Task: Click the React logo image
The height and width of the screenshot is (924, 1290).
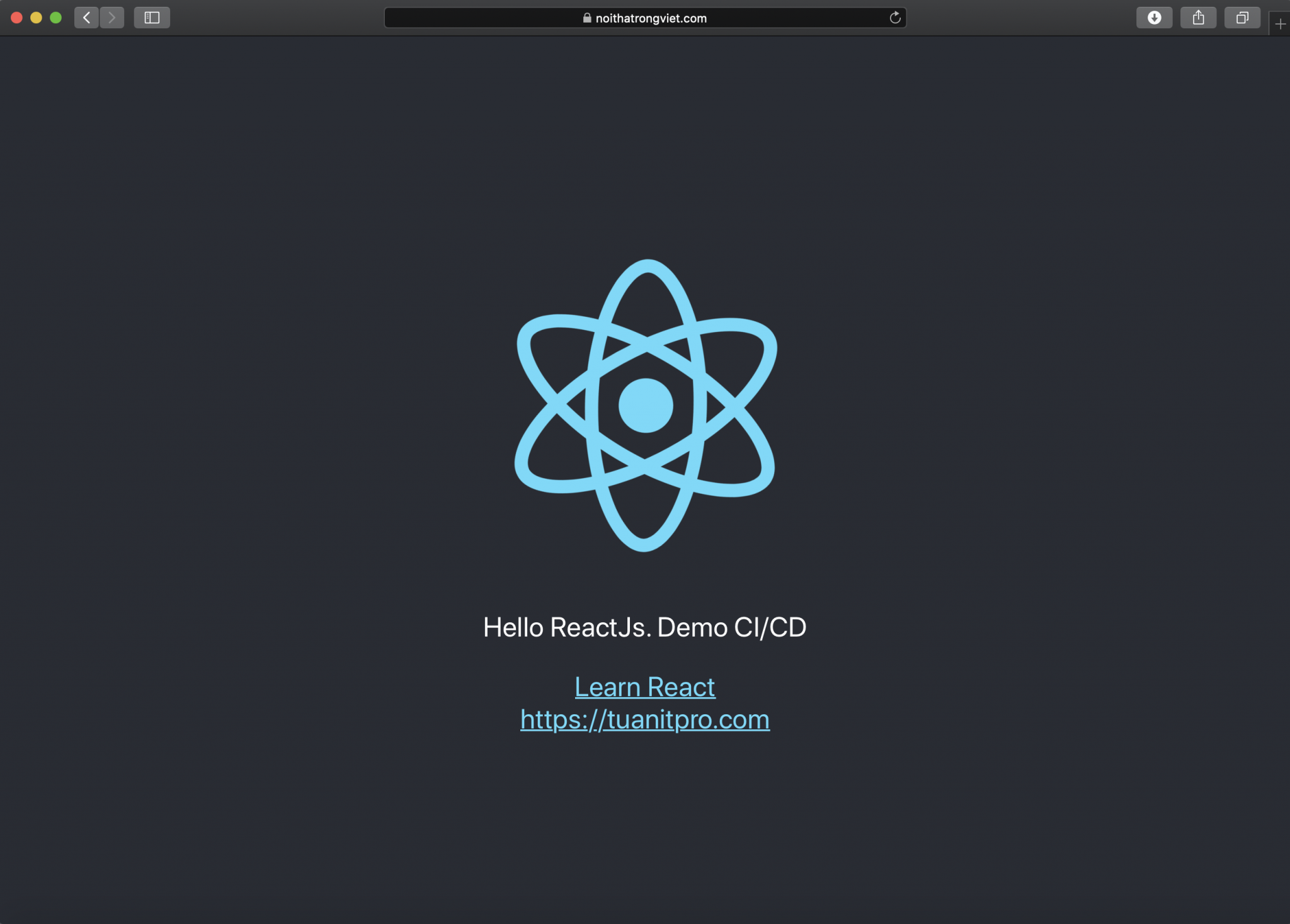Action: [x=645, y=406]
